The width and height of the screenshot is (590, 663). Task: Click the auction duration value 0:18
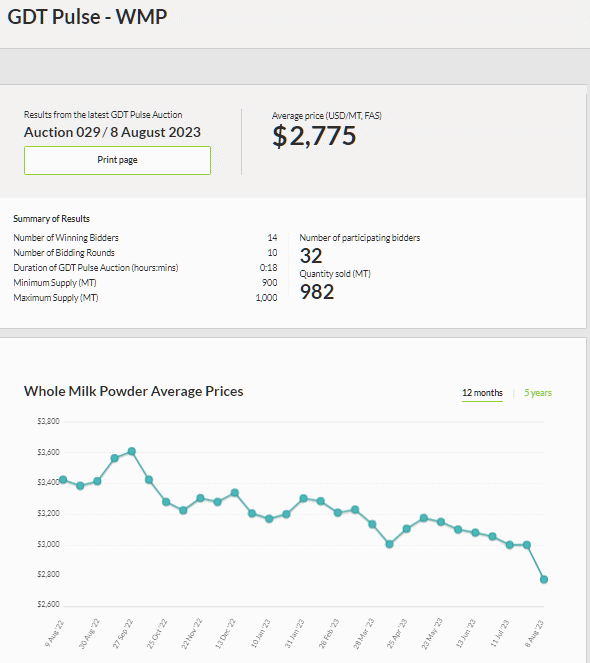tap(269, 268)
